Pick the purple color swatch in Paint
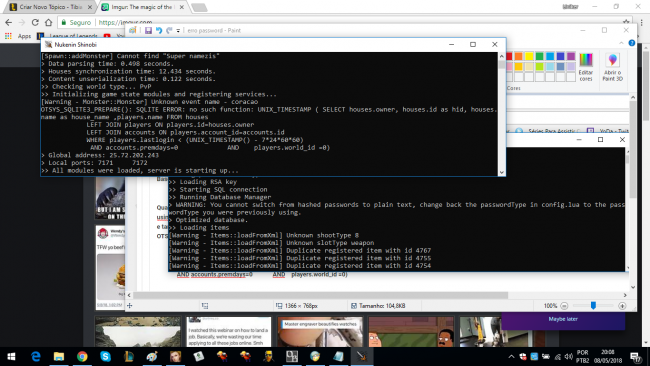Viewport: 650px width, 366px height. pyautogui.click(x=571, y=56)
